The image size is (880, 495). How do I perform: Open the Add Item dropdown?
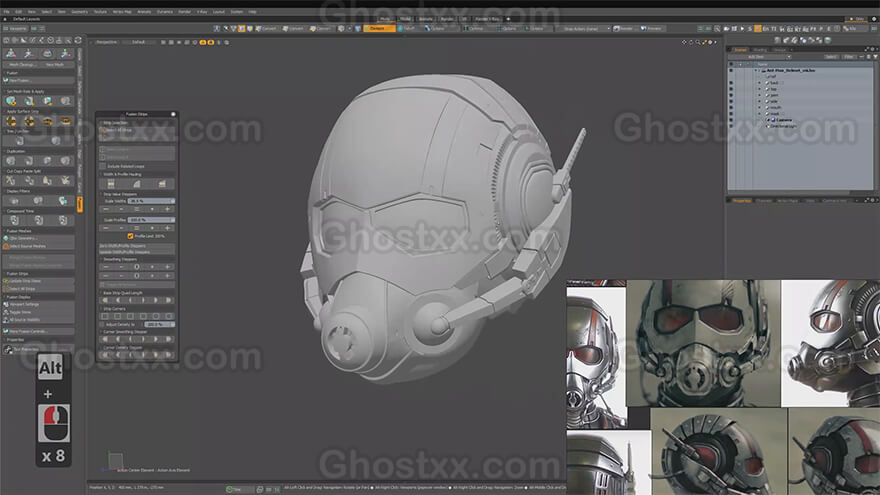[x=759, y=57]
